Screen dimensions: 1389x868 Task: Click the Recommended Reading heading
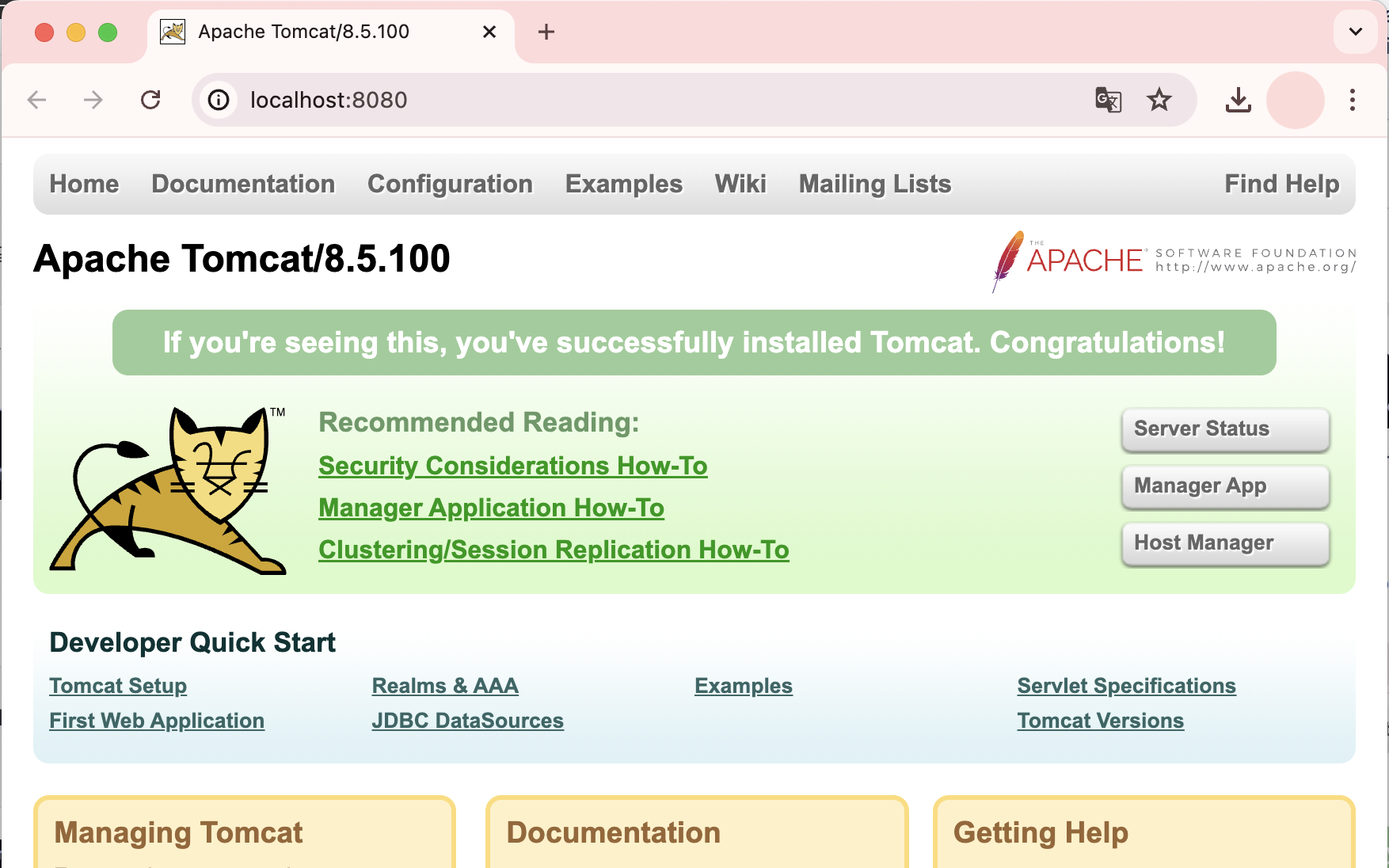478,423
